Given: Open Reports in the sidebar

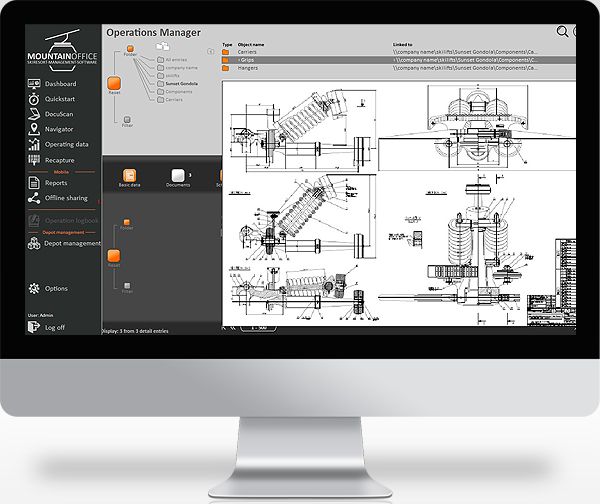Looking at the screenshot, I should coord(56,183).
